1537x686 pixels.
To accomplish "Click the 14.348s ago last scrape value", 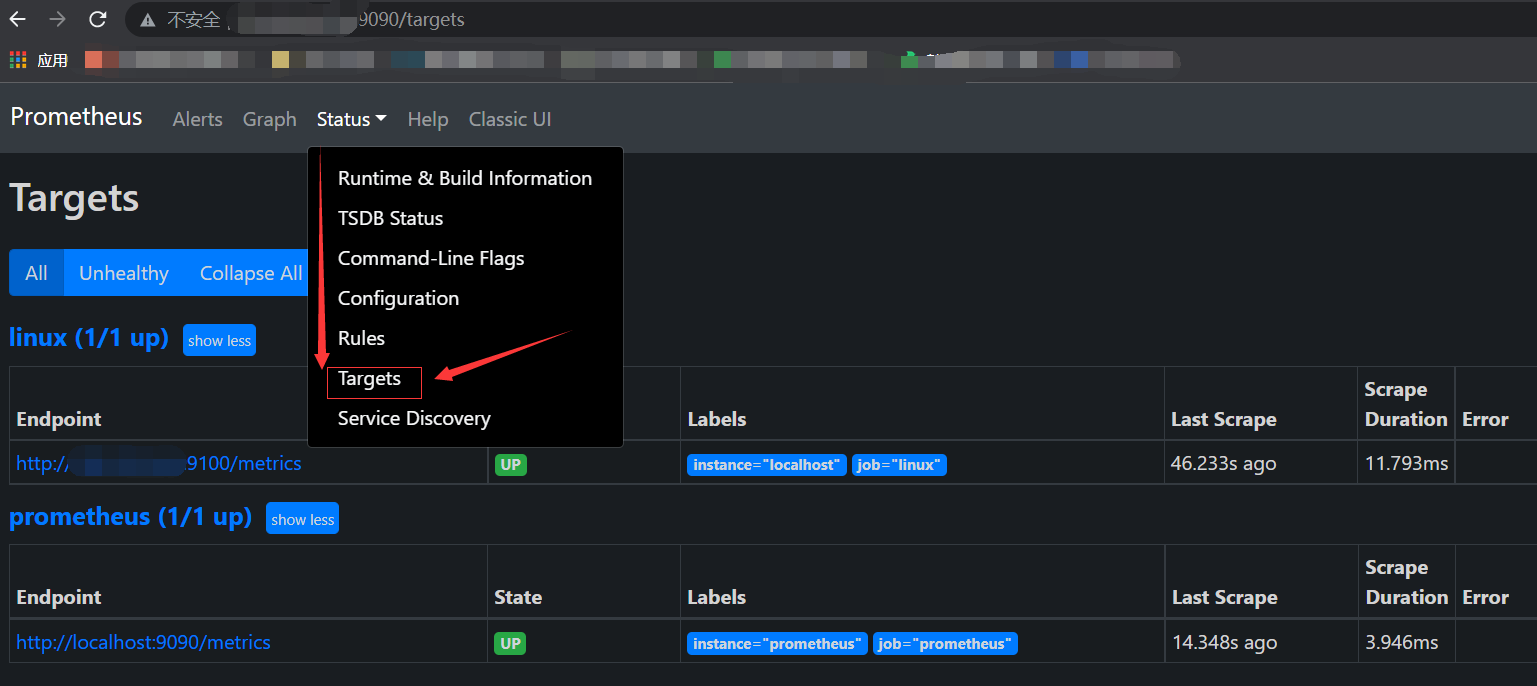I will [x=1224, y=642].
